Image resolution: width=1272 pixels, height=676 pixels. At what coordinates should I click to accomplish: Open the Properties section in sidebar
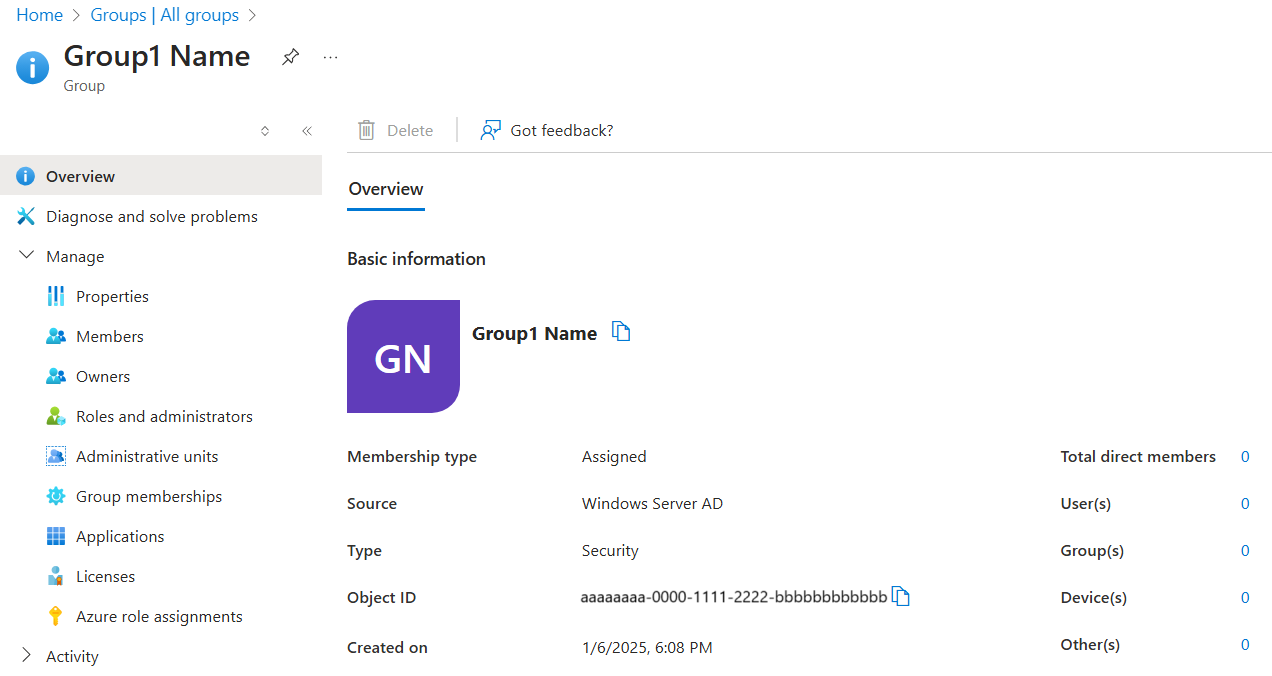[x=110, y=295]
